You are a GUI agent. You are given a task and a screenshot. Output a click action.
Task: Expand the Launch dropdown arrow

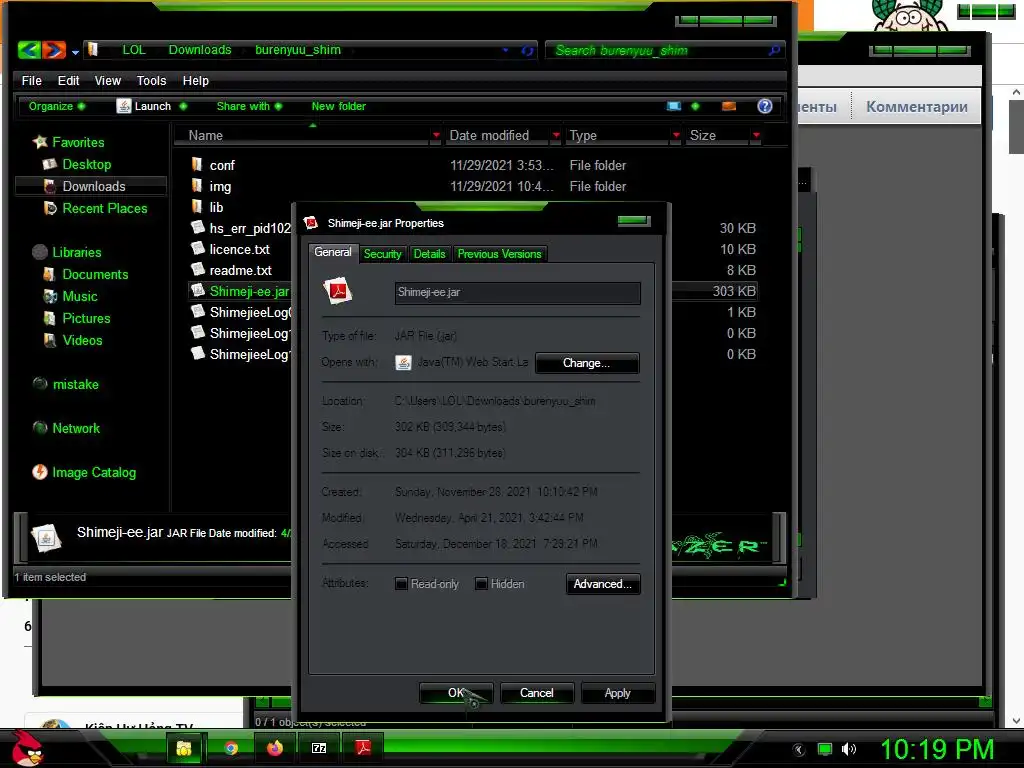pyautogui.click(x=183, y=106)
